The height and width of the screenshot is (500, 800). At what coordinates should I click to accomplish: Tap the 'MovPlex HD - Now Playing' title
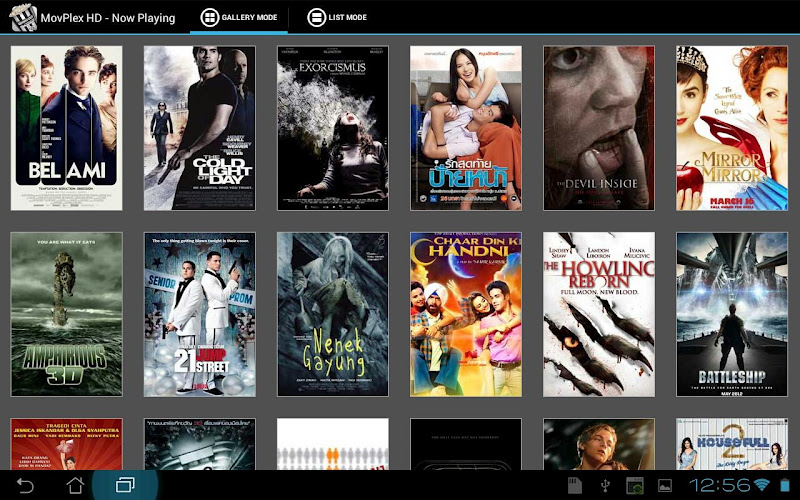click(x=108, y=18)
